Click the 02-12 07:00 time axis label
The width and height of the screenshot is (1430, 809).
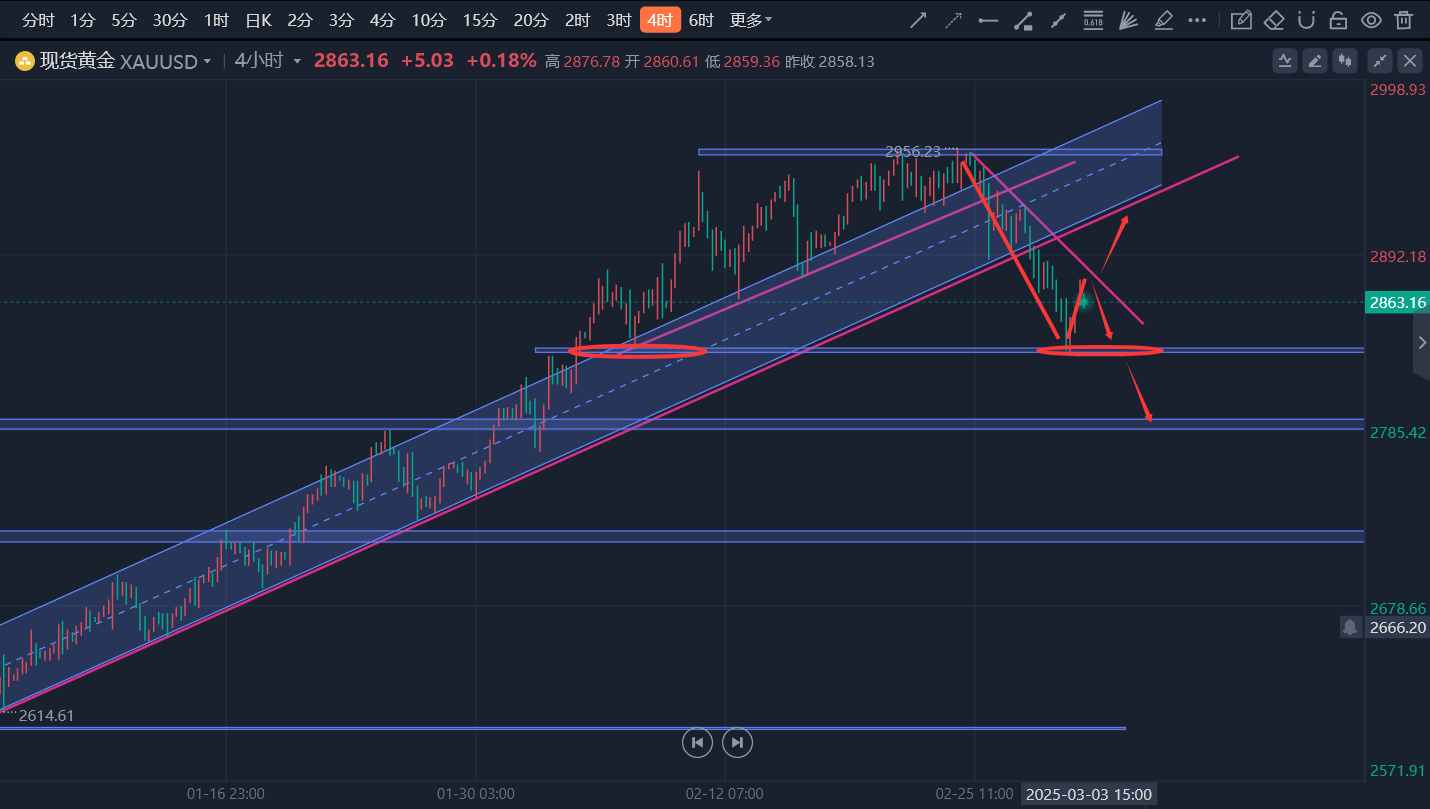(725, 794)
